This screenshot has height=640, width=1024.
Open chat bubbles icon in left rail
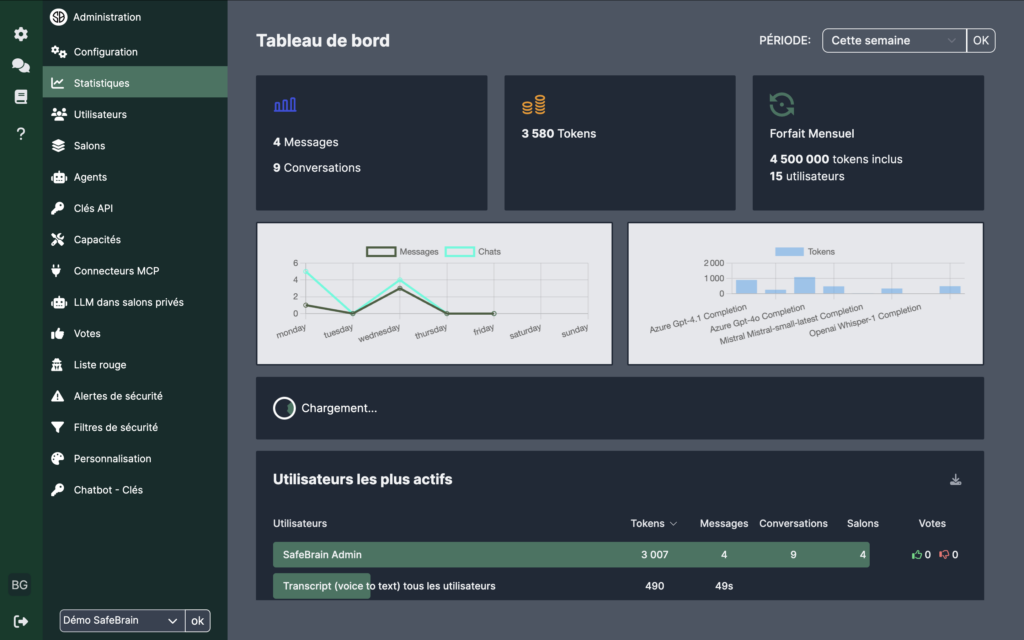[21, 65]
